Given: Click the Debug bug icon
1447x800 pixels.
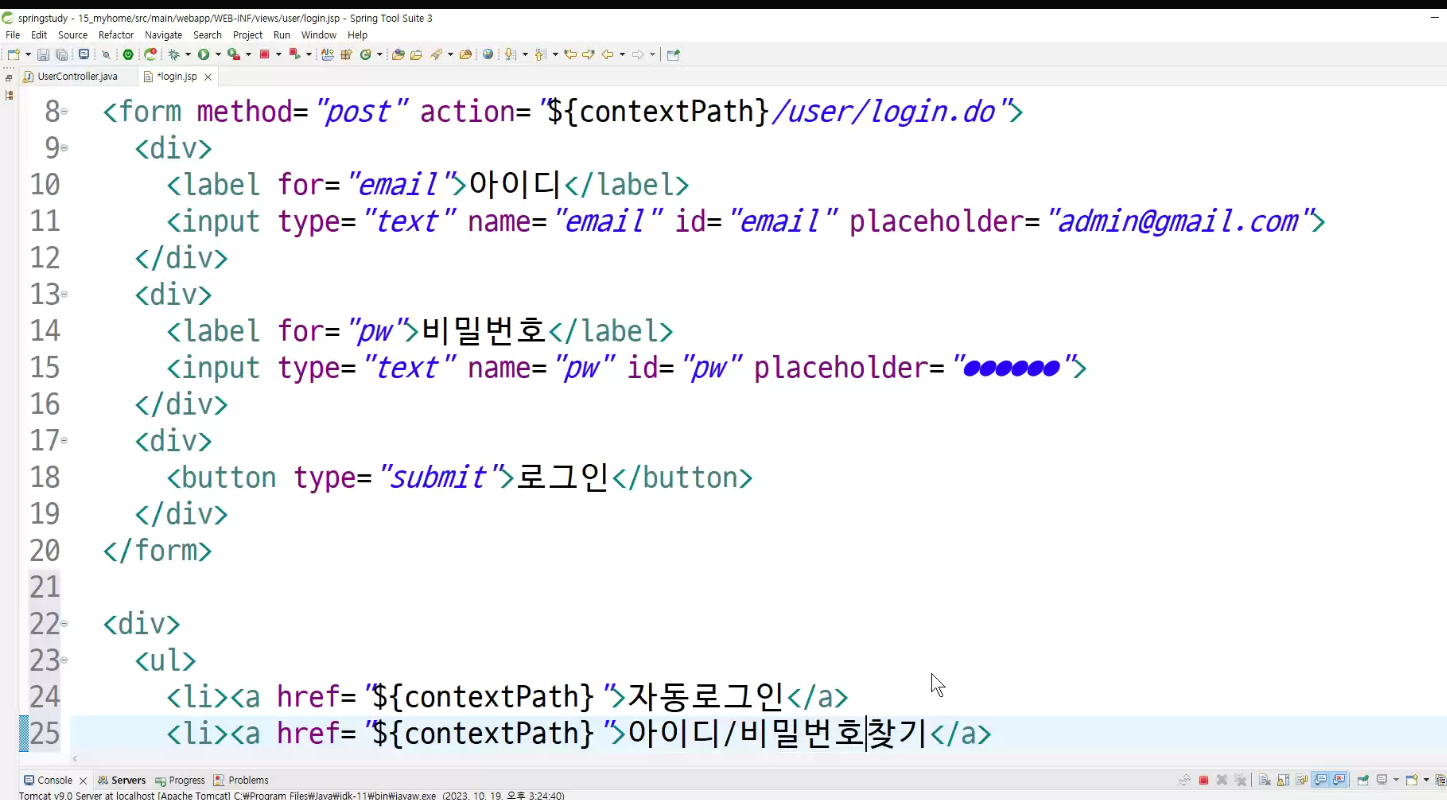Looking at the screenshot, I should tap(173, 55).
